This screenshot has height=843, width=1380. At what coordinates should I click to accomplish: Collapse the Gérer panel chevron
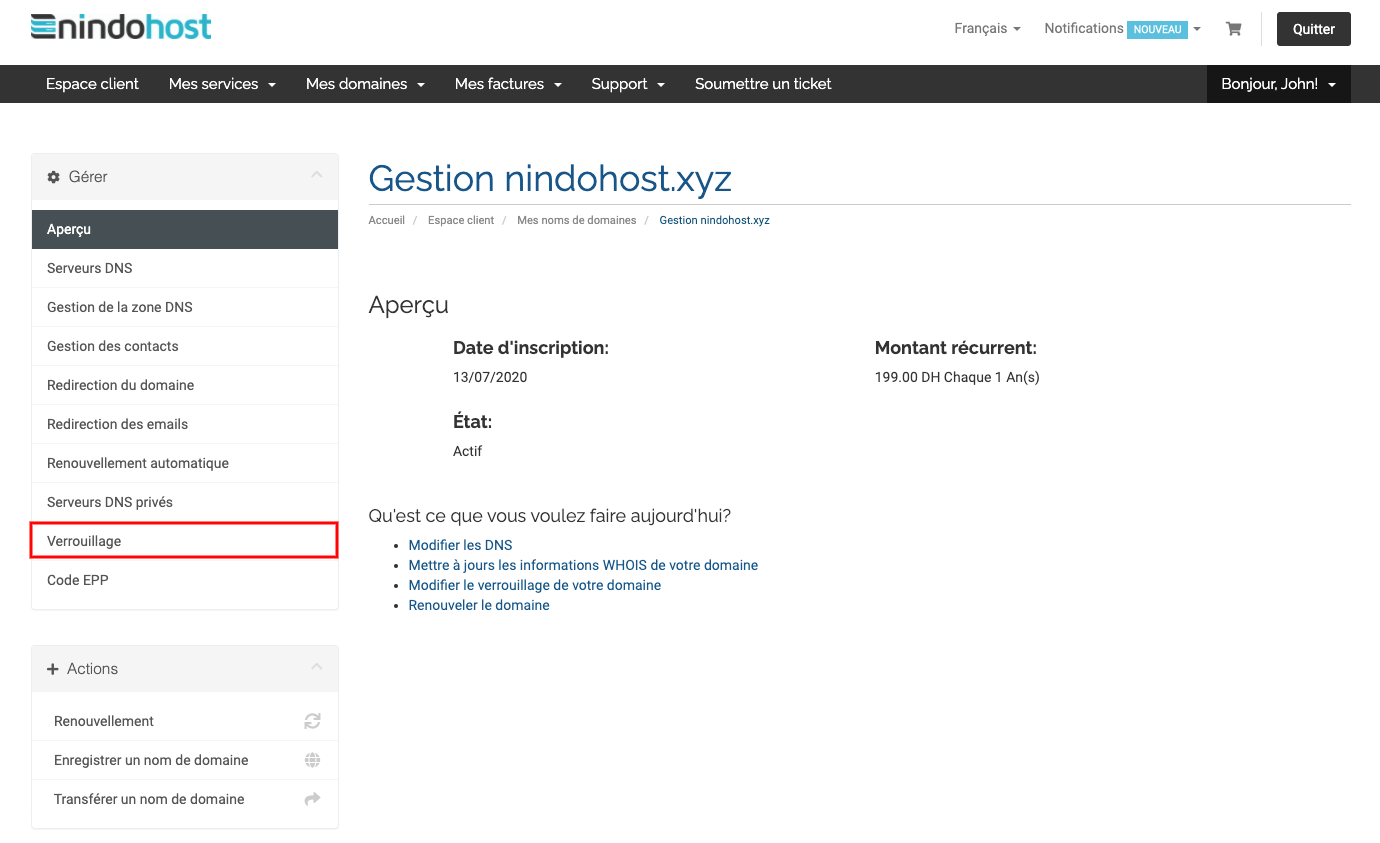(316, 176)
